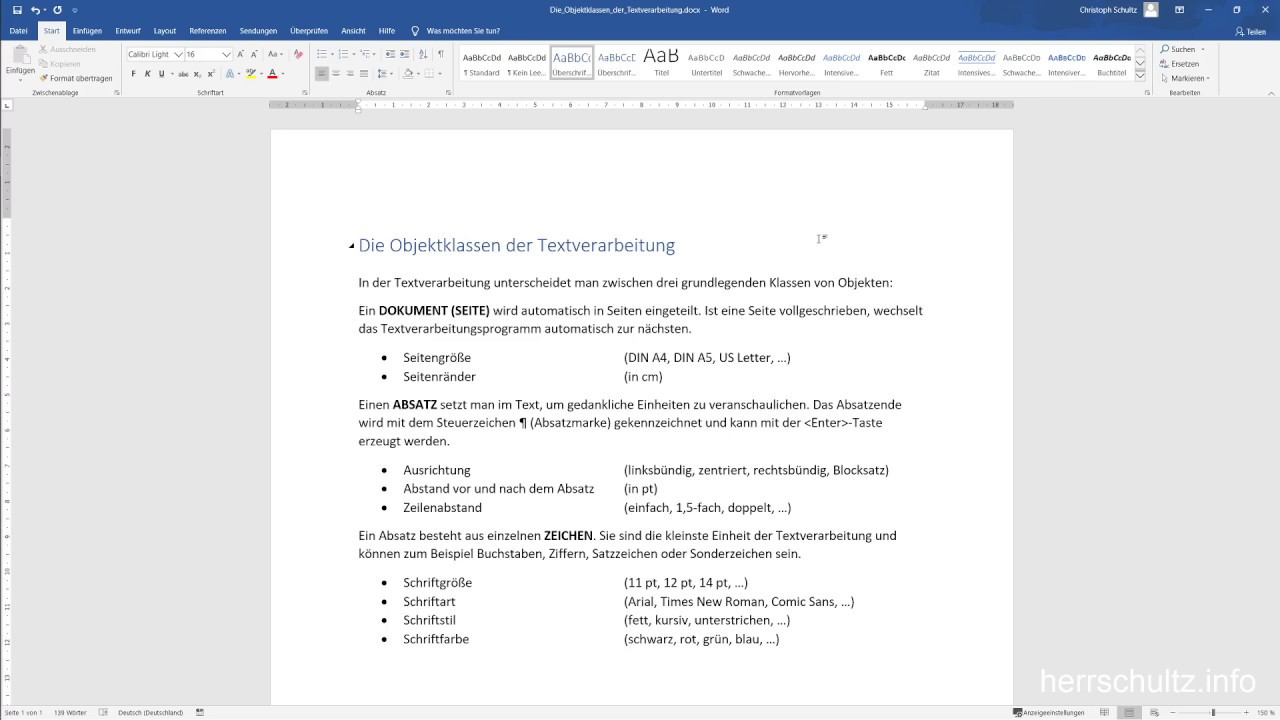Open Ersetzen replace tool
Viewport: 1280px width, 720px height.
[x=1179, y=63]
